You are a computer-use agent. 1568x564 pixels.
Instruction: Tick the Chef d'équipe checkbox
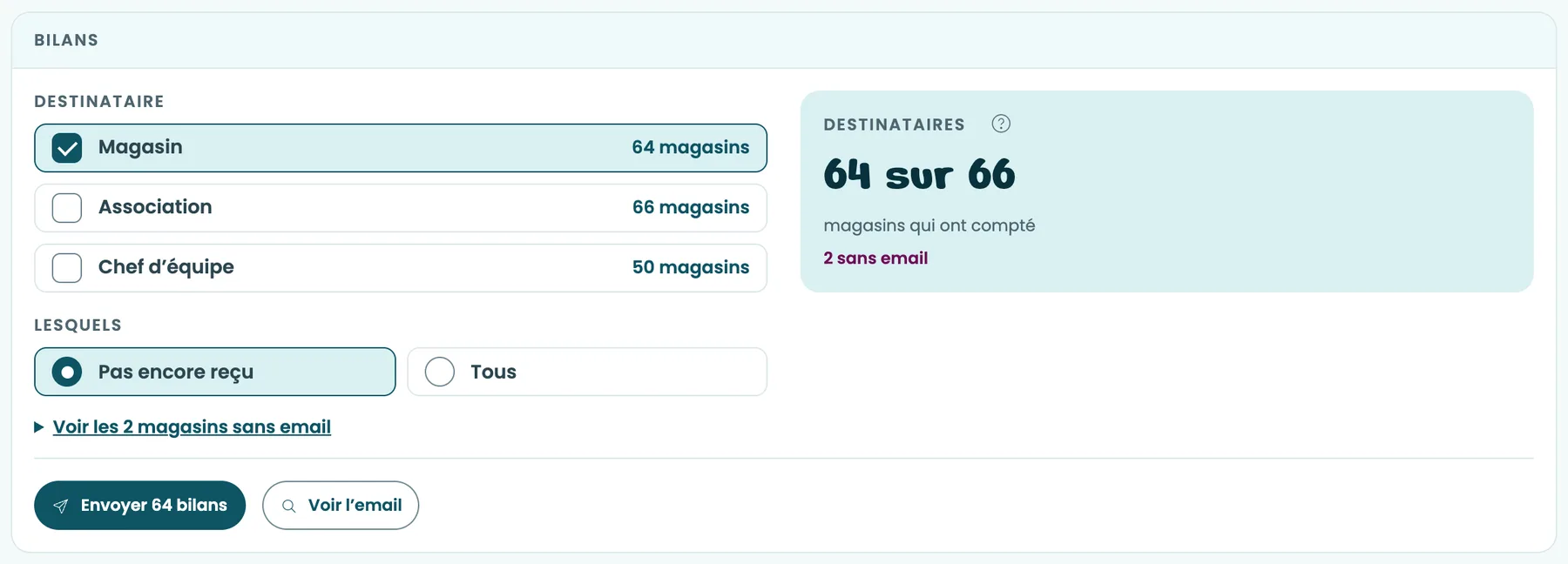[67, 268]
